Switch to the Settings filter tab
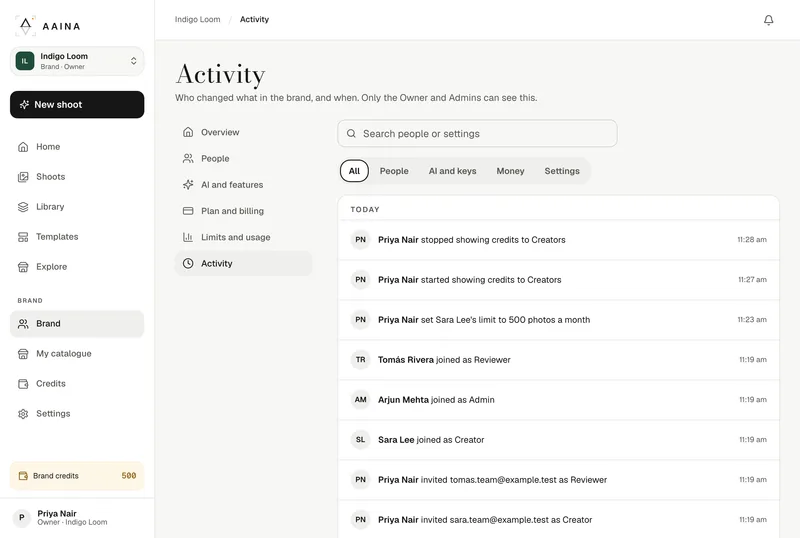Viewport: 800px width, 538px height. [562, 171]
